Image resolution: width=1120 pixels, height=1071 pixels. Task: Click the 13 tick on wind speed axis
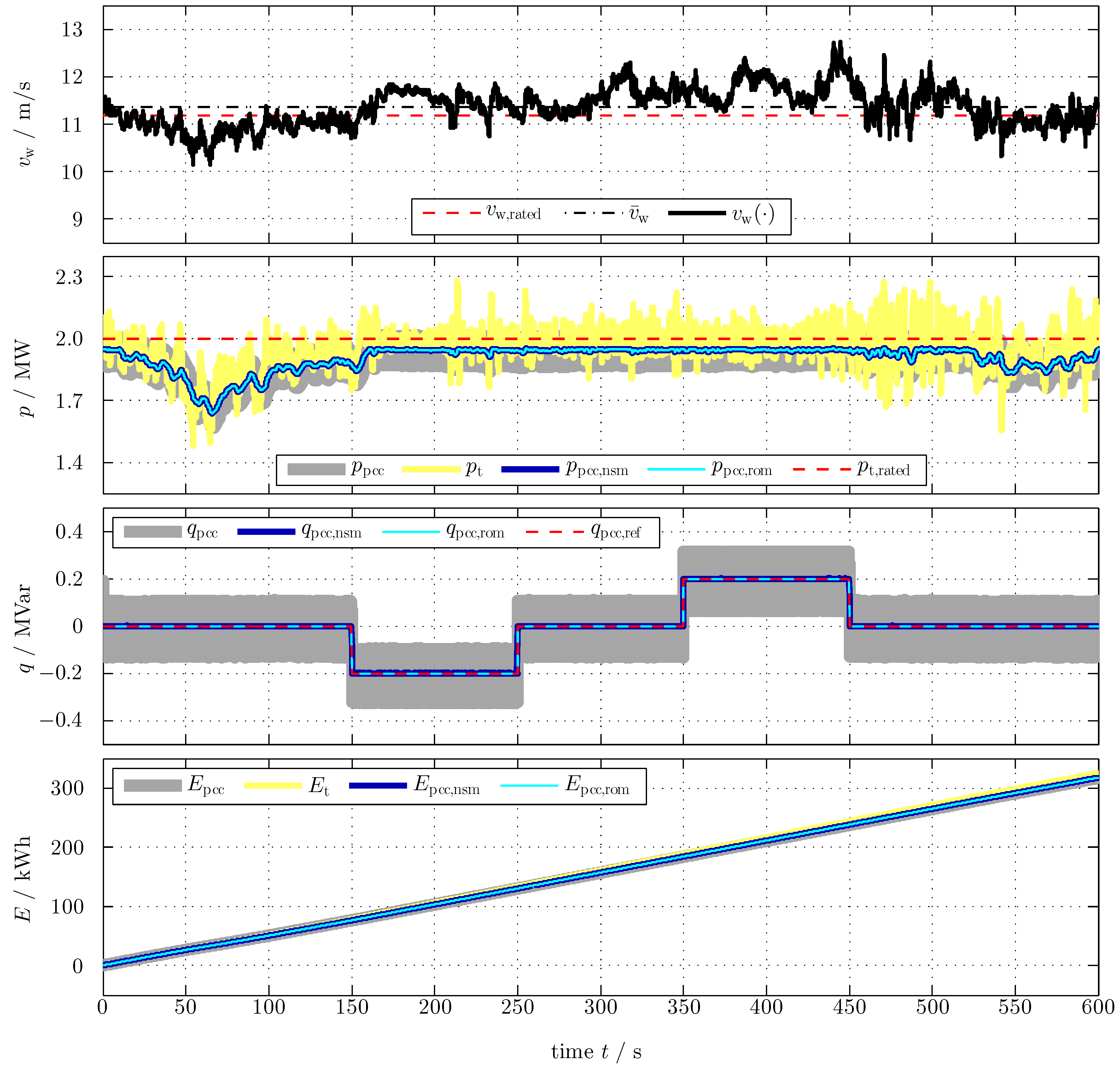point(72,30)
